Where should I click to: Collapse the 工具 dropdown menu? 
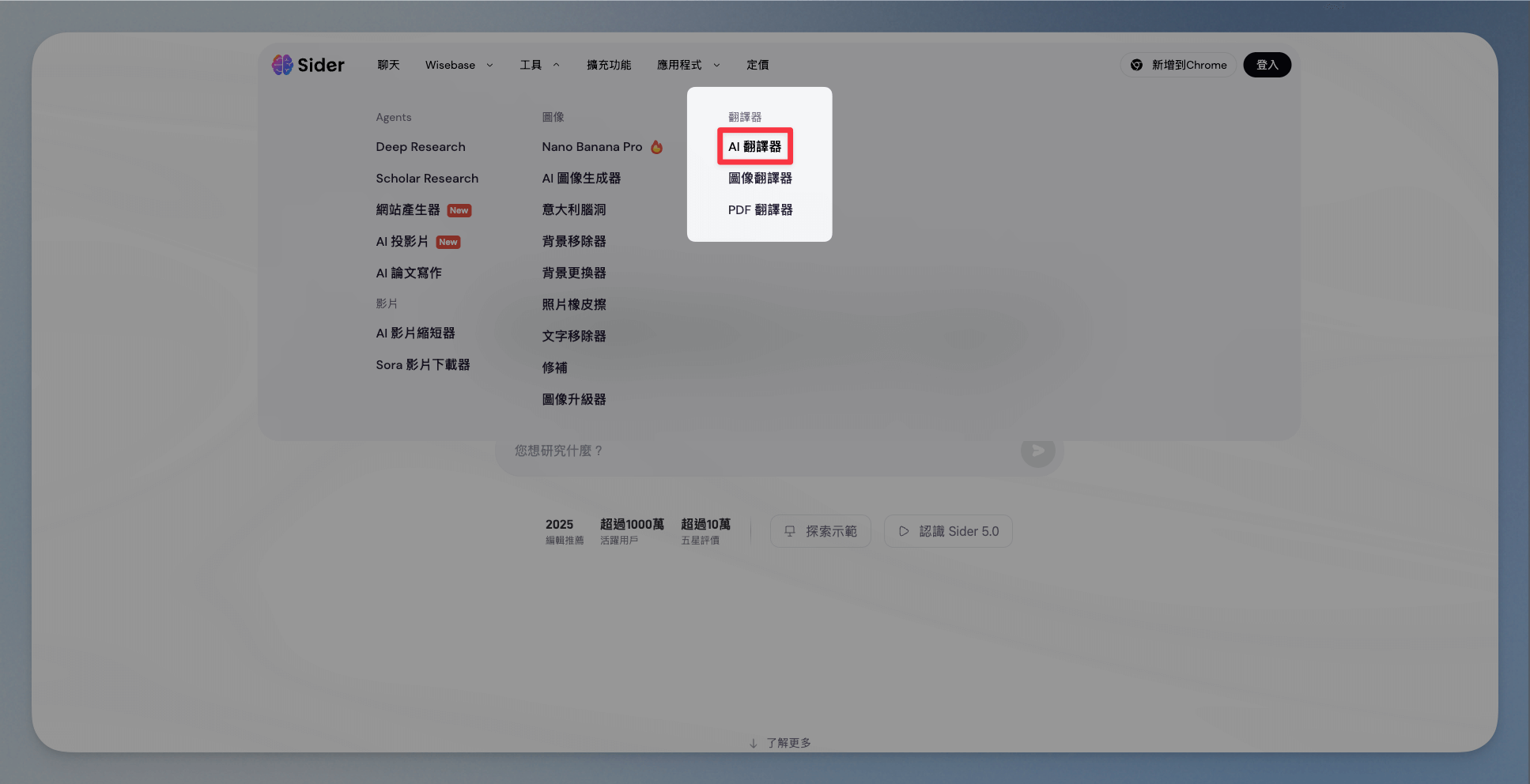point(539,65)
